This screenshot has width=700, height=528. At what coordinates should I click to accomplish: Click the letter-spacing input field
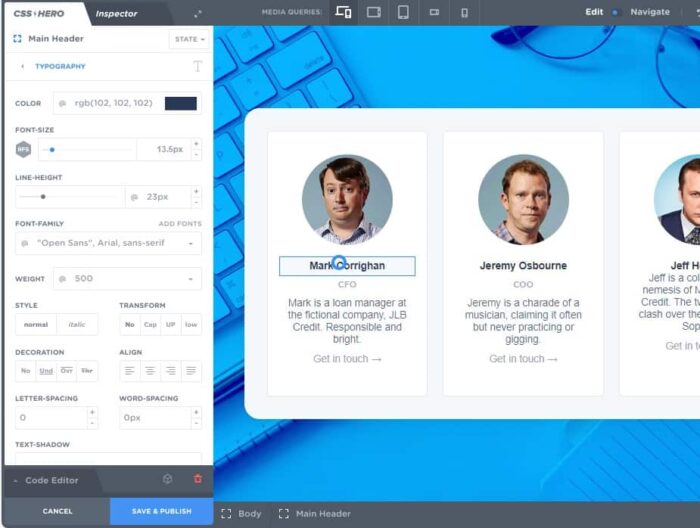click(50, 417)
